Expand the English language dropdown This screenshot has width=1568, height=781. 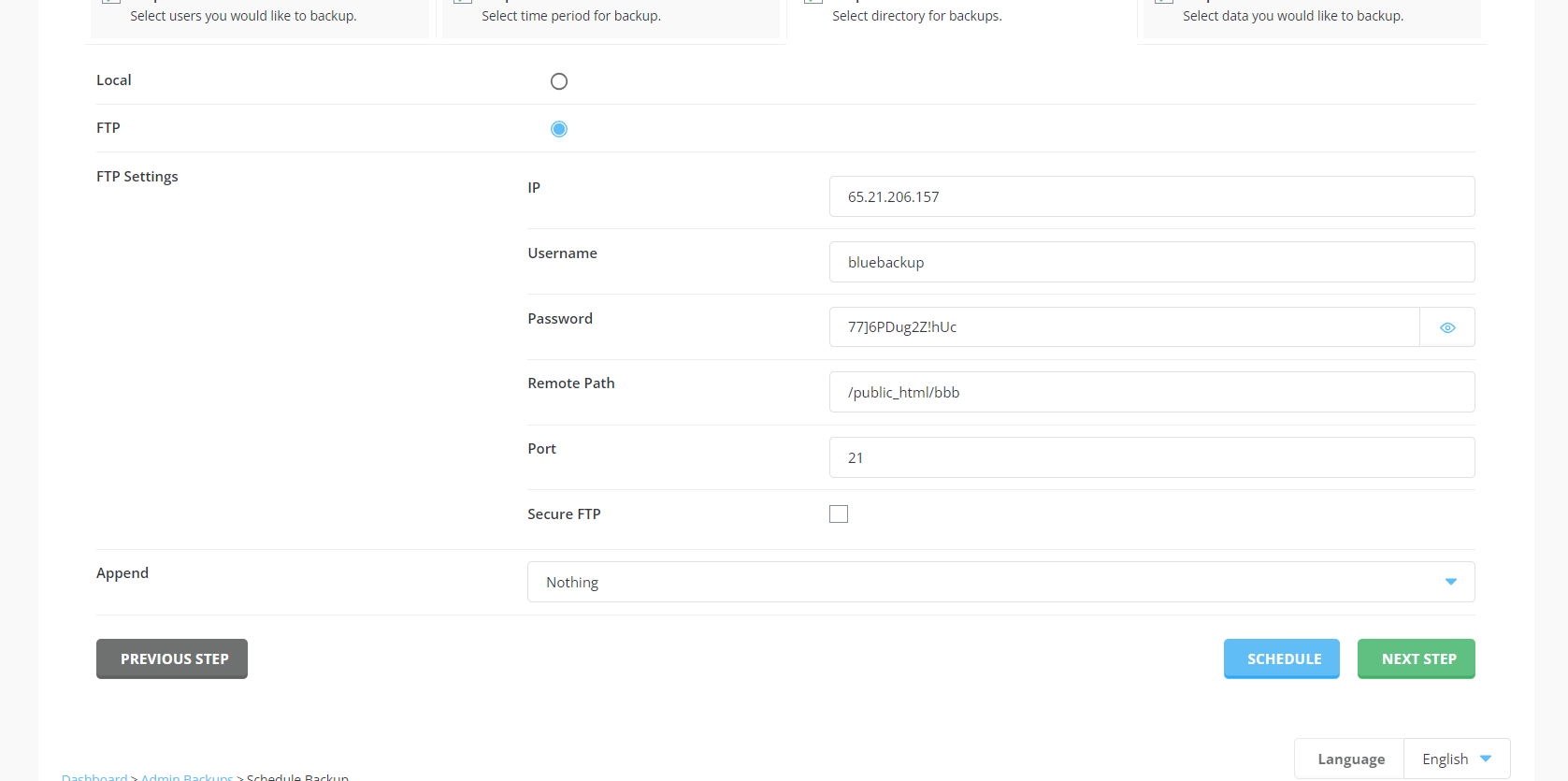pyautogui.click(x=1456, y=759)
